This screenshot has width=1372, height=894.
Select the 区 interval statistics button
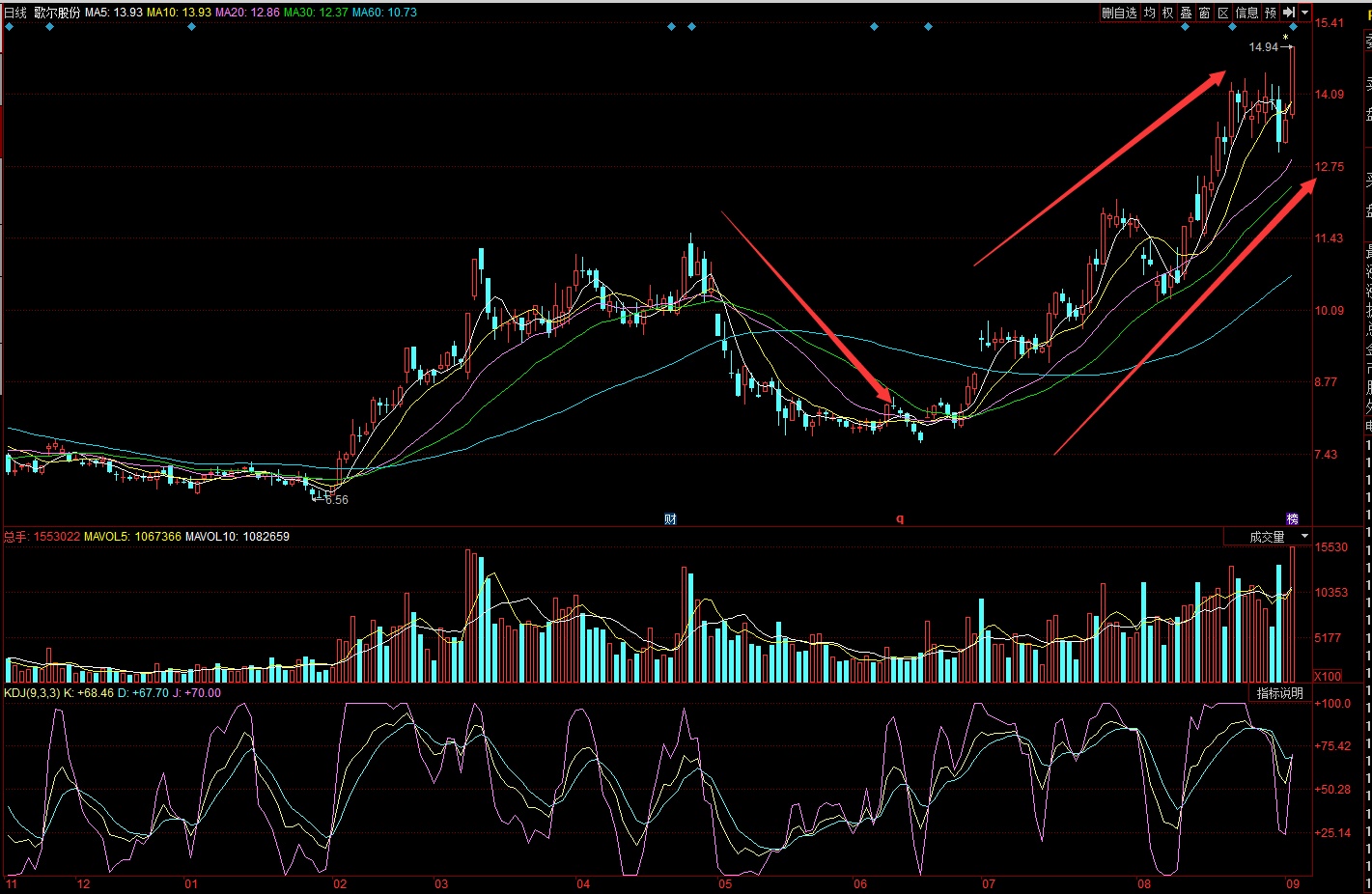click(x=1222, y=13)
